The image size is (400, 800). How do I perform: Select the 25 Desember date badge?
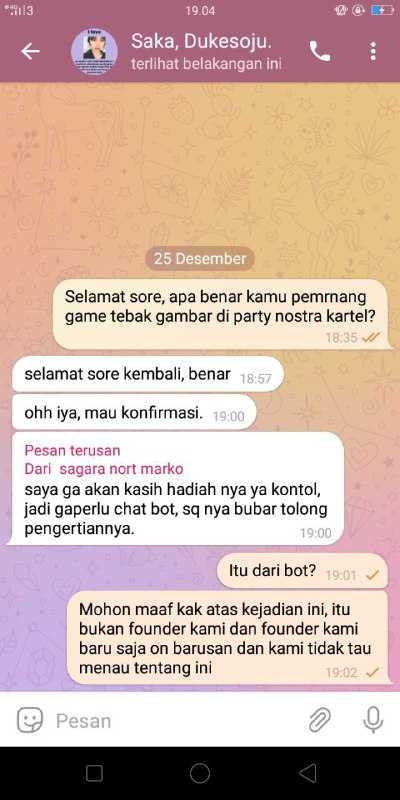[200, 258]
